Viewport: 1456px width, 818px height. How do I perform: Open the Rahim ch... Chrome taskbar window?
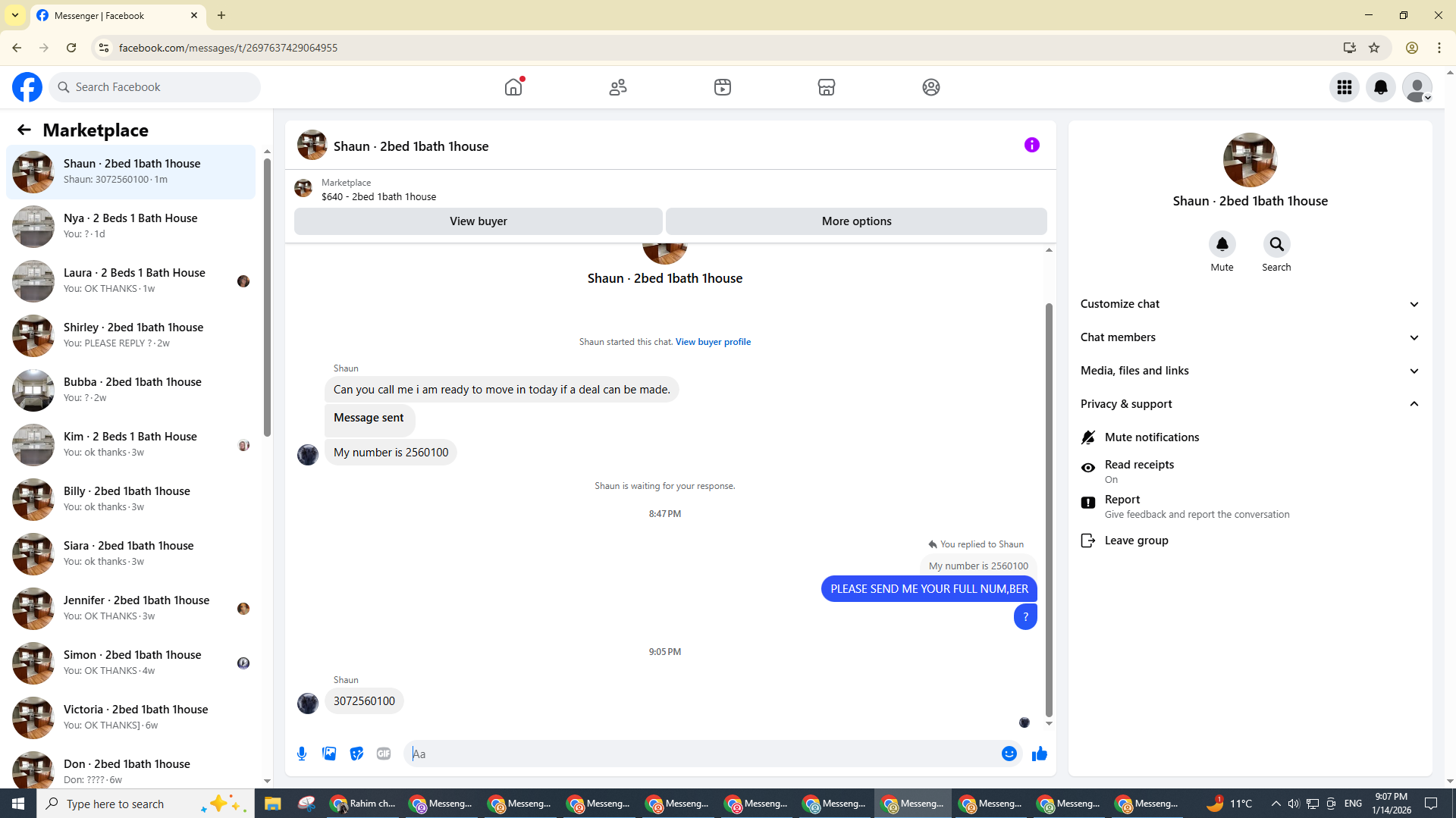(x=364, y=804)
